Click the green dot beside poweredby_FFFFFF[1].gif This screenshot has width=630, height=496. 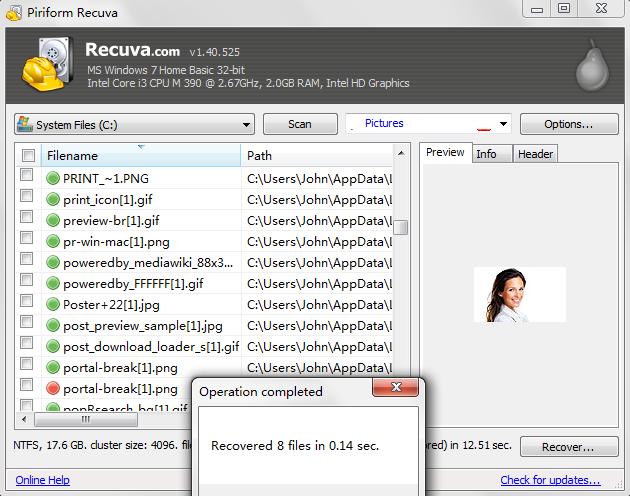click(53, 283)
